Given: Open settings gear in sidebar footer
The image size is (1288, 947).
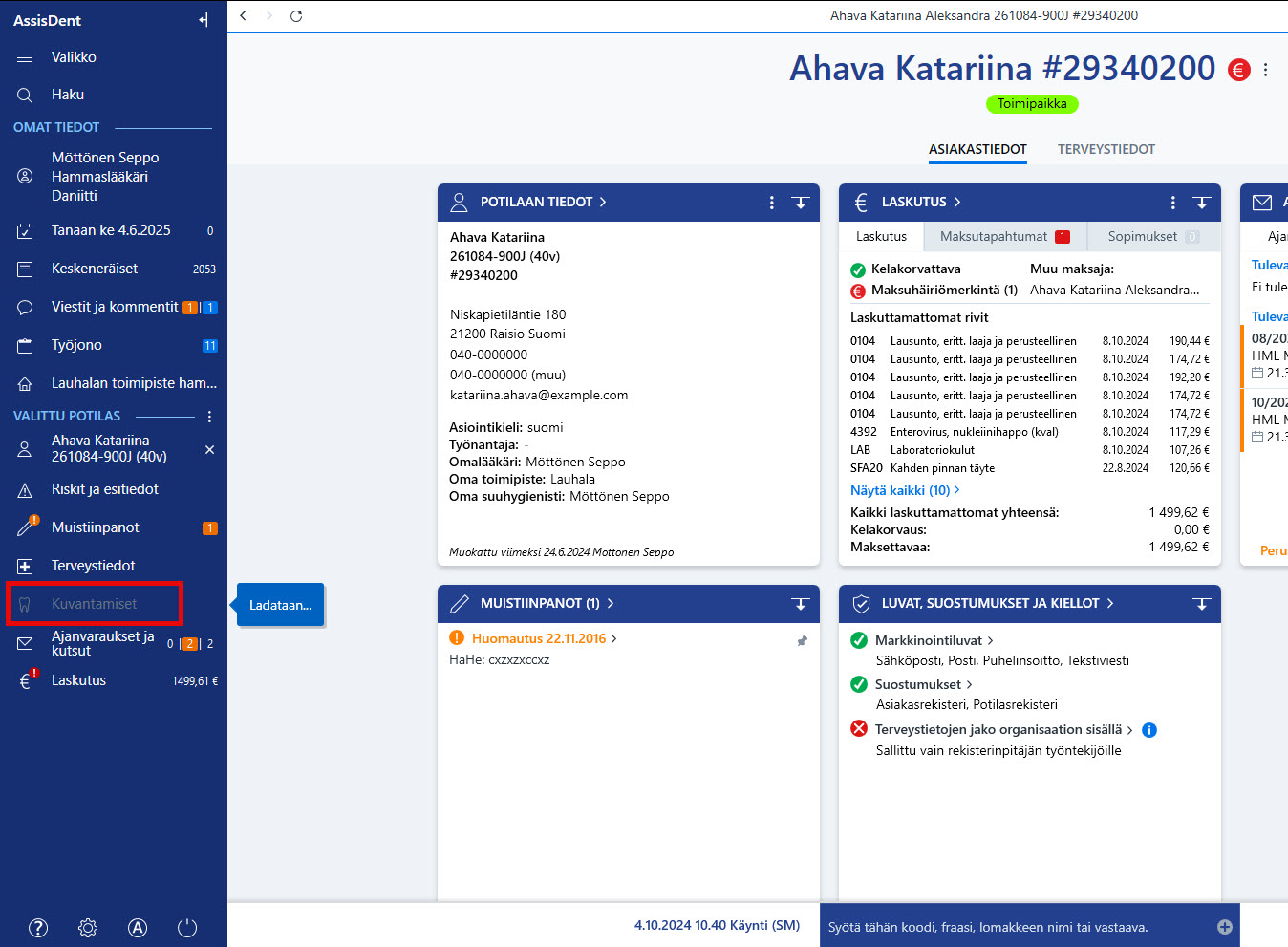Looking at the screenshot, I should 88,928.
